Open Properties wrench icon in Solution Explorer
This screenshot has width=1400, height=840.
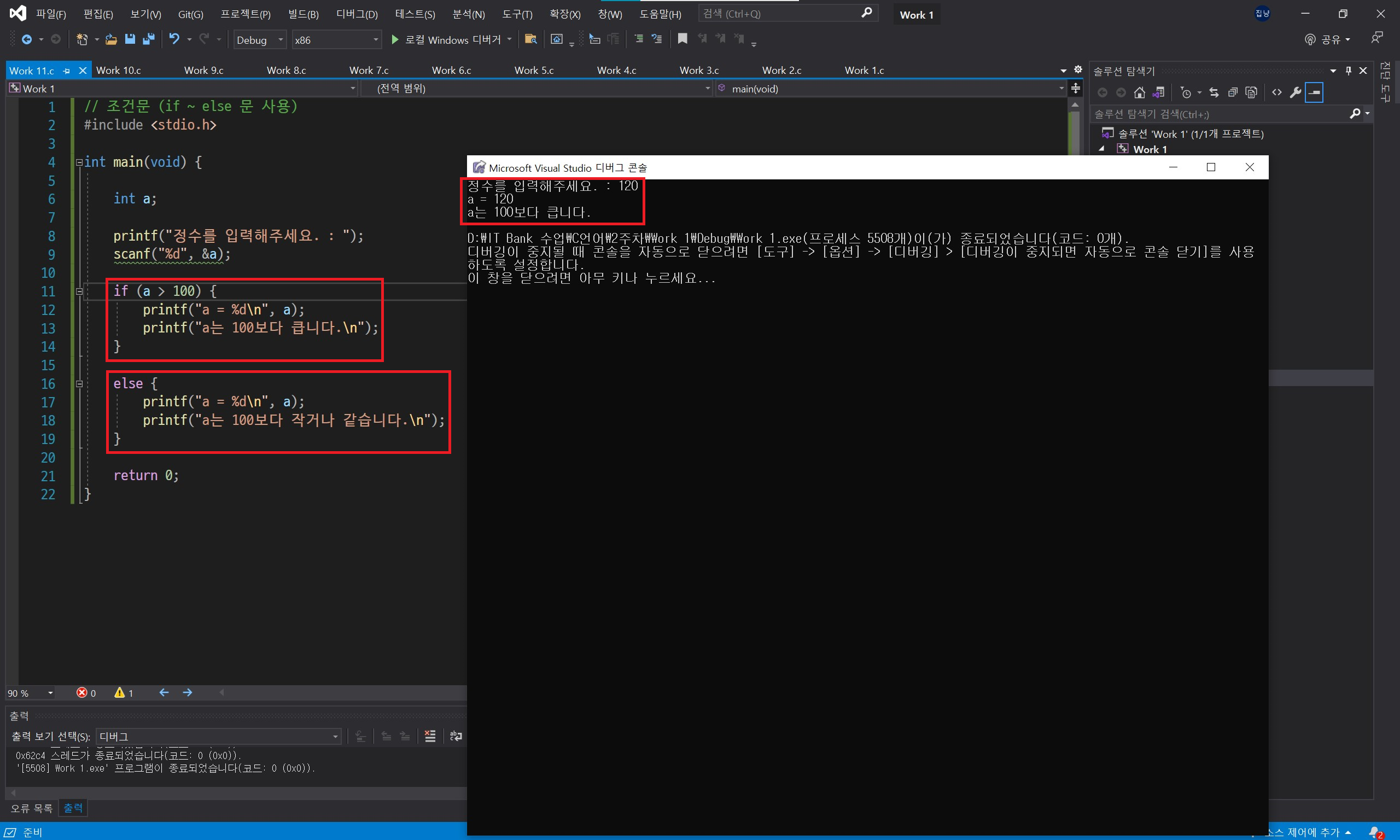click(1296, 92)
